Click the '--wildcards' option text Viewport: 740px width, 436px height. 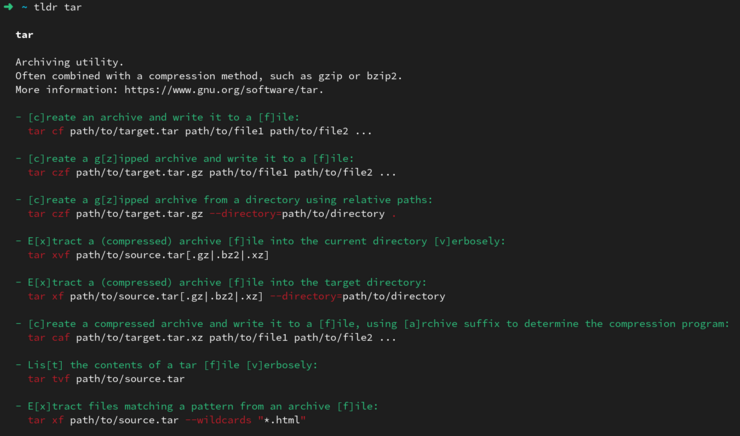click(218, 420)
